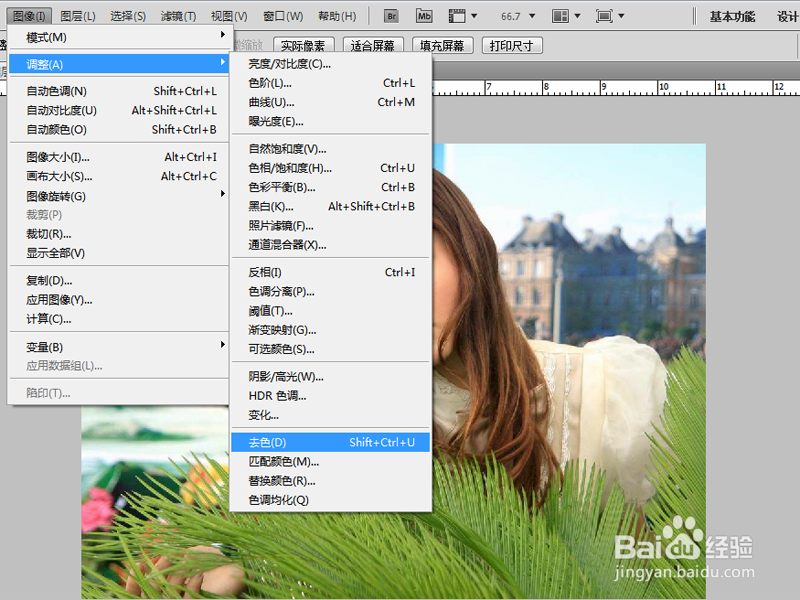Open 色彩平衡(B)... adjustment
This screenshot has width=800, height=600.
point(331,188)
